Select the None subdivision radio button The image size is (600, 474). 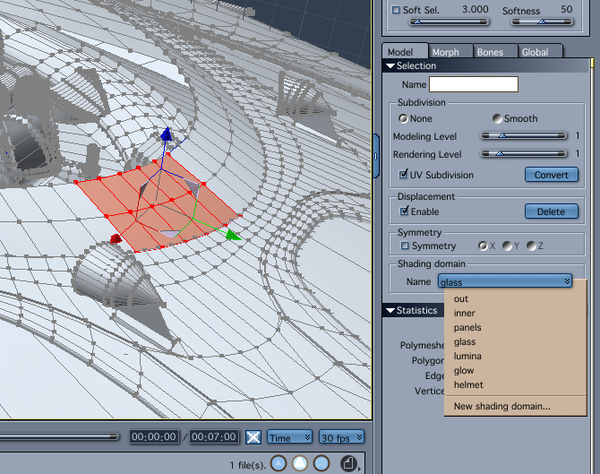(x=403, y=119)
